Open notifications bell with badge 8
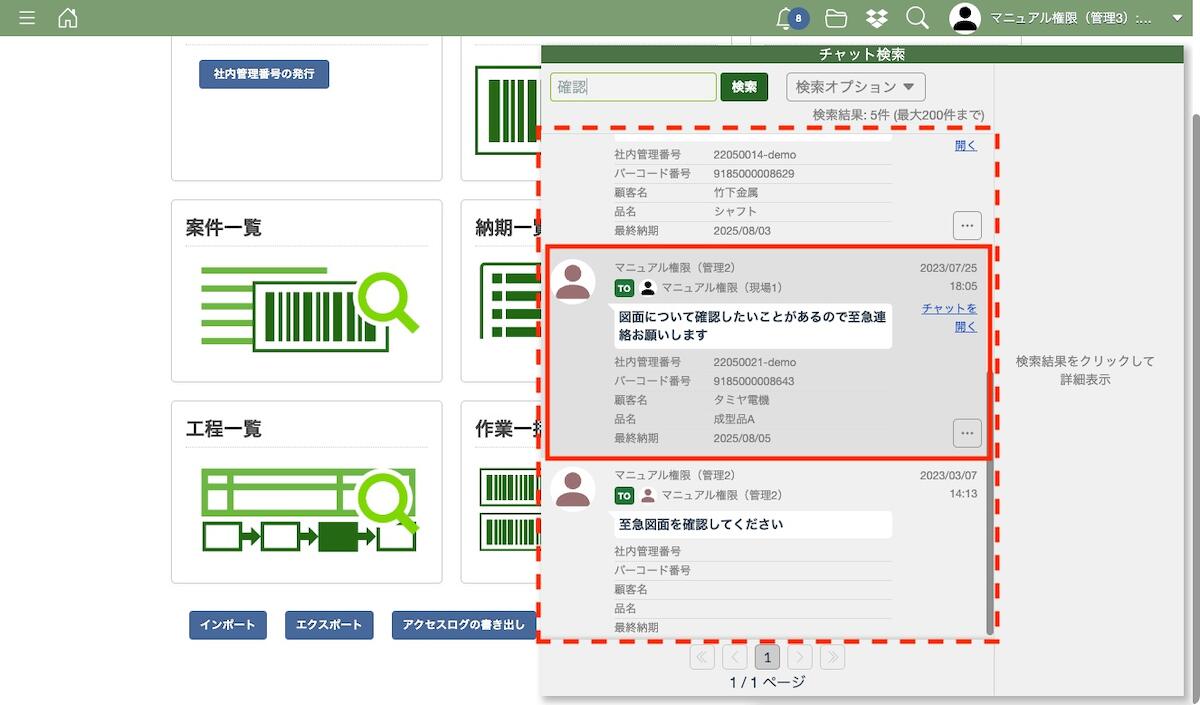The image size is (1200, 705). click(x=786, y=18)
